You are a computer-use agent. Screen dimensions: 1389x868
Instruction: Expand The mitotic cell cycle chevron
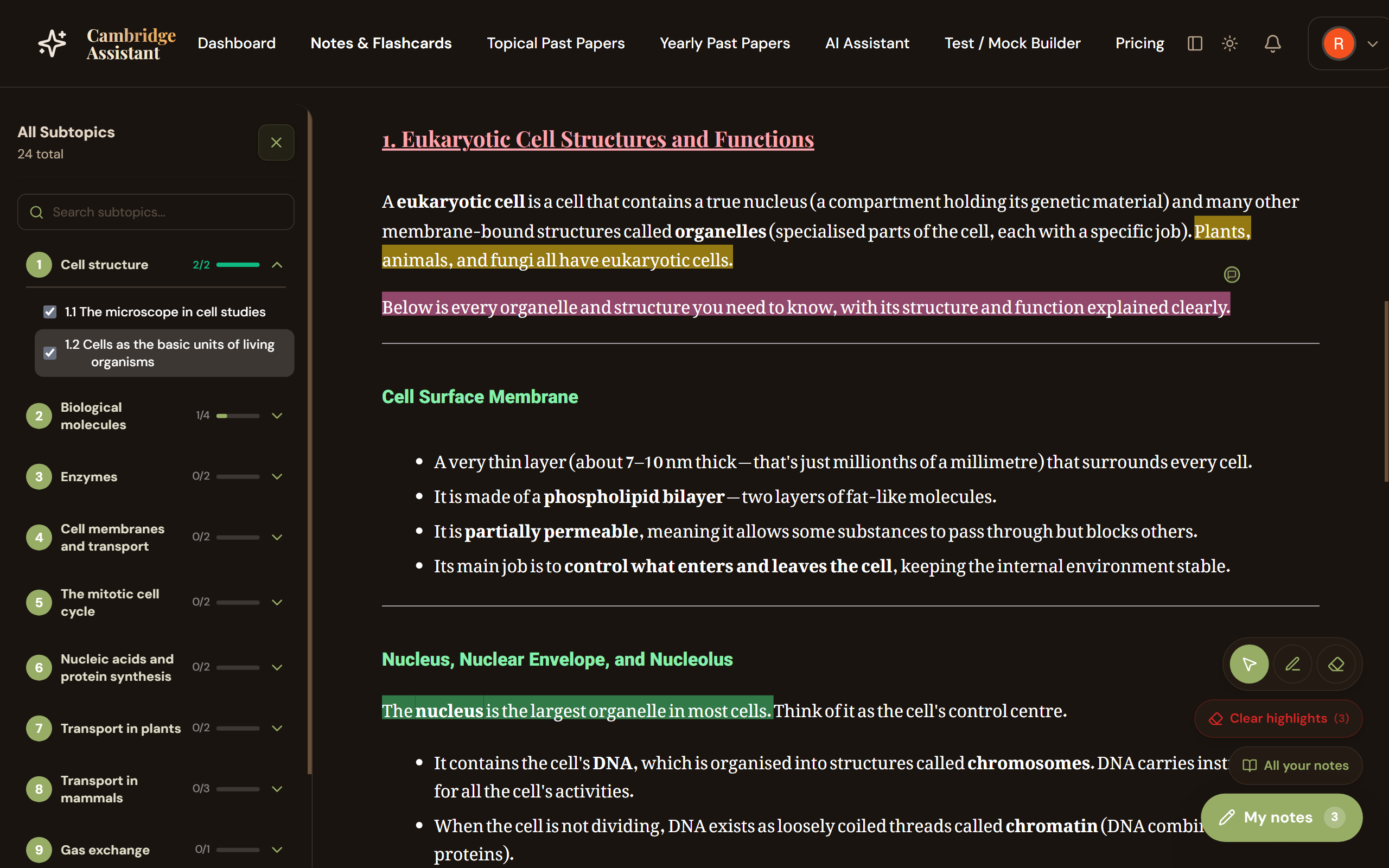coord(277,602)
